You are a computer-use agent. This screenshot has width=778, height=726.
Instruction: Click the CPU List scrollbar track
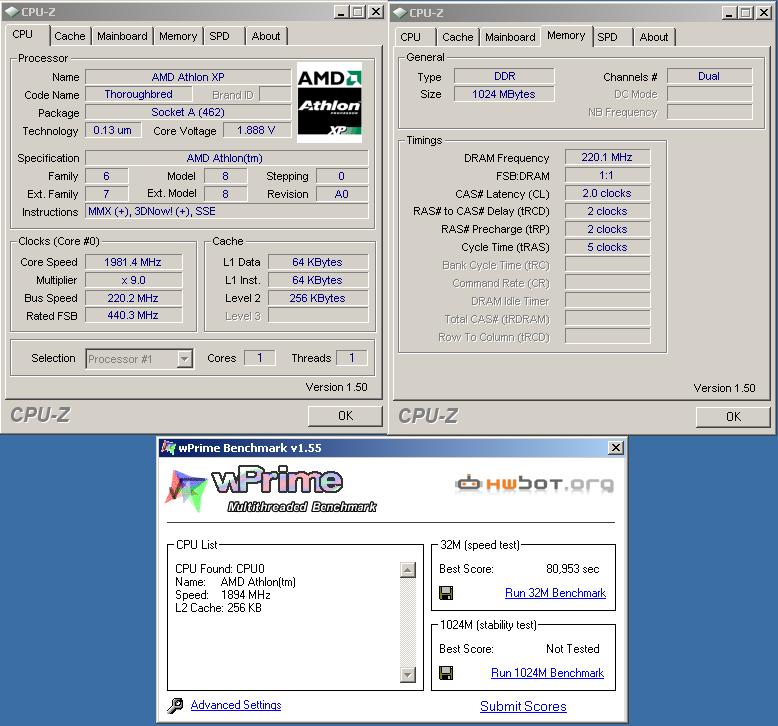pos(407,622)
